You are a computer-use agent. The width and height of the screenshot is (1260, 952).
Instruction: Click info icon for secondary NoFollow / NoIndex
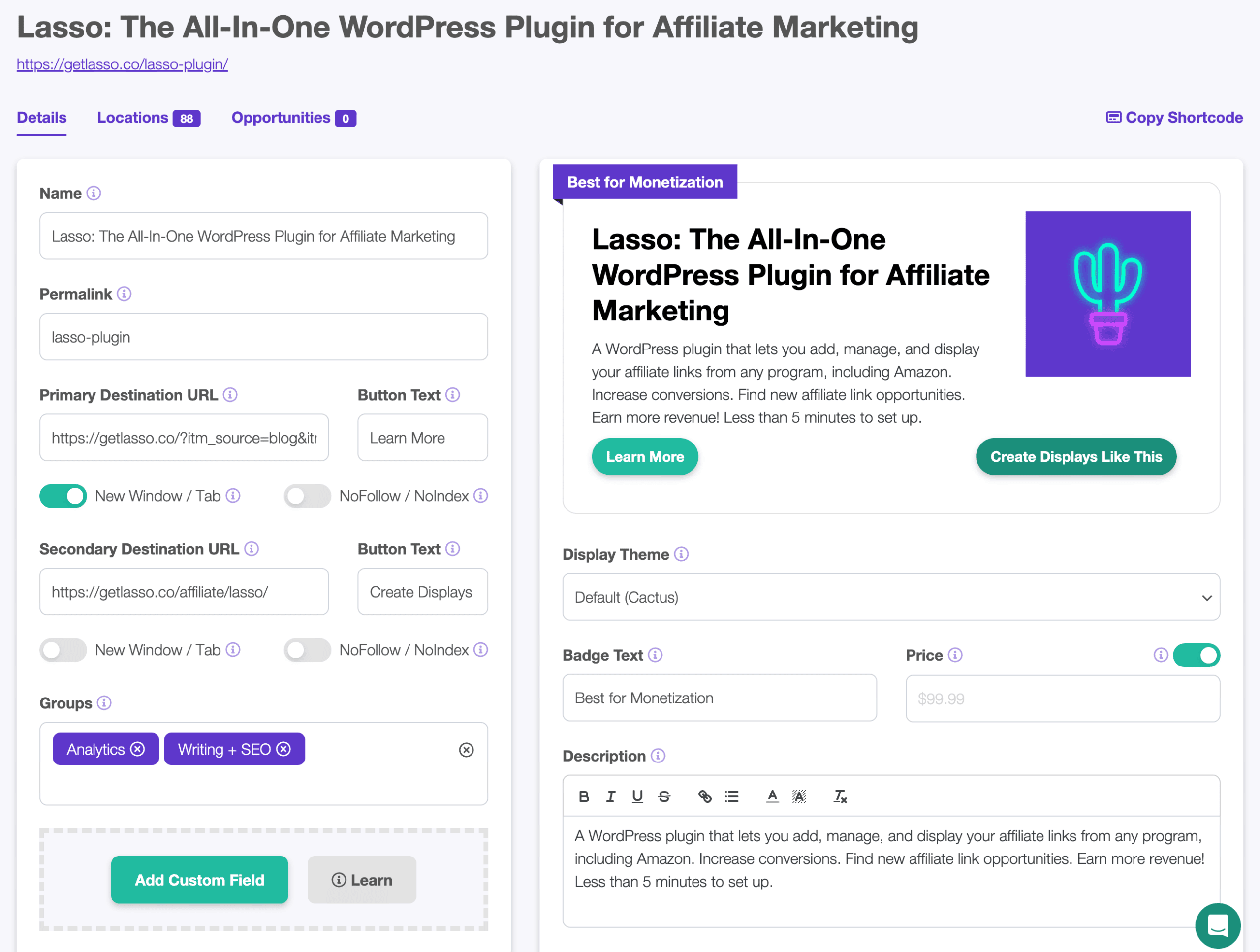click(x=481, y=649)
